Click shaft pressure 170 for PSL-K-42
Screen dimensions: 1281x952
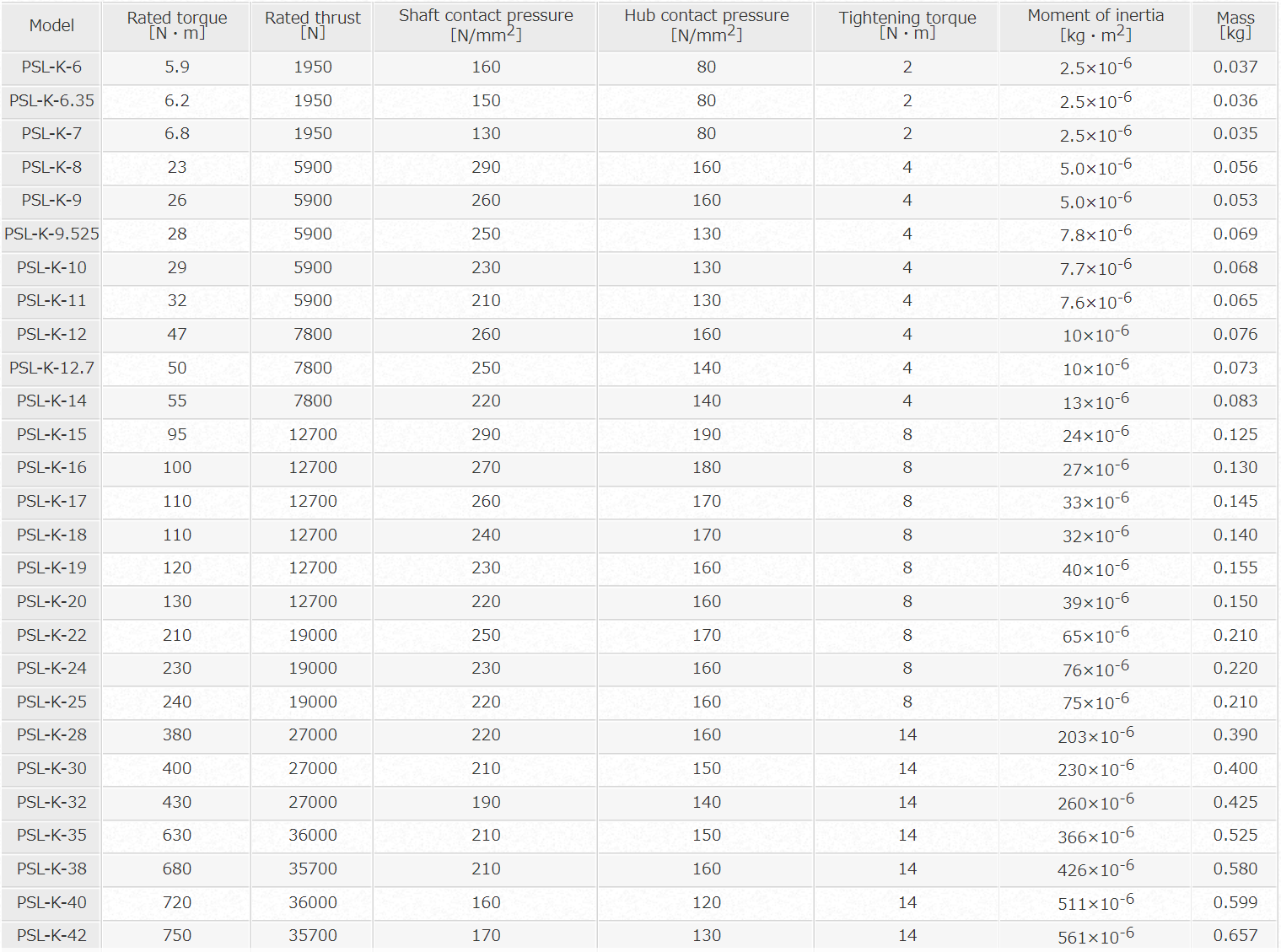(x=486, y=936)
